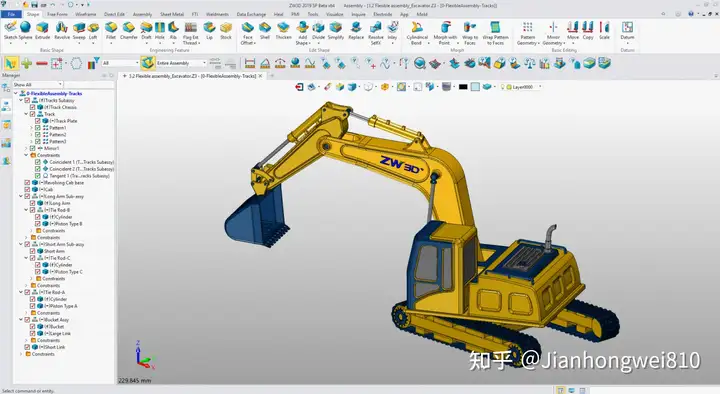
Task: Toggle the Tangent 1 constraint checkbox
Action: 38,176
